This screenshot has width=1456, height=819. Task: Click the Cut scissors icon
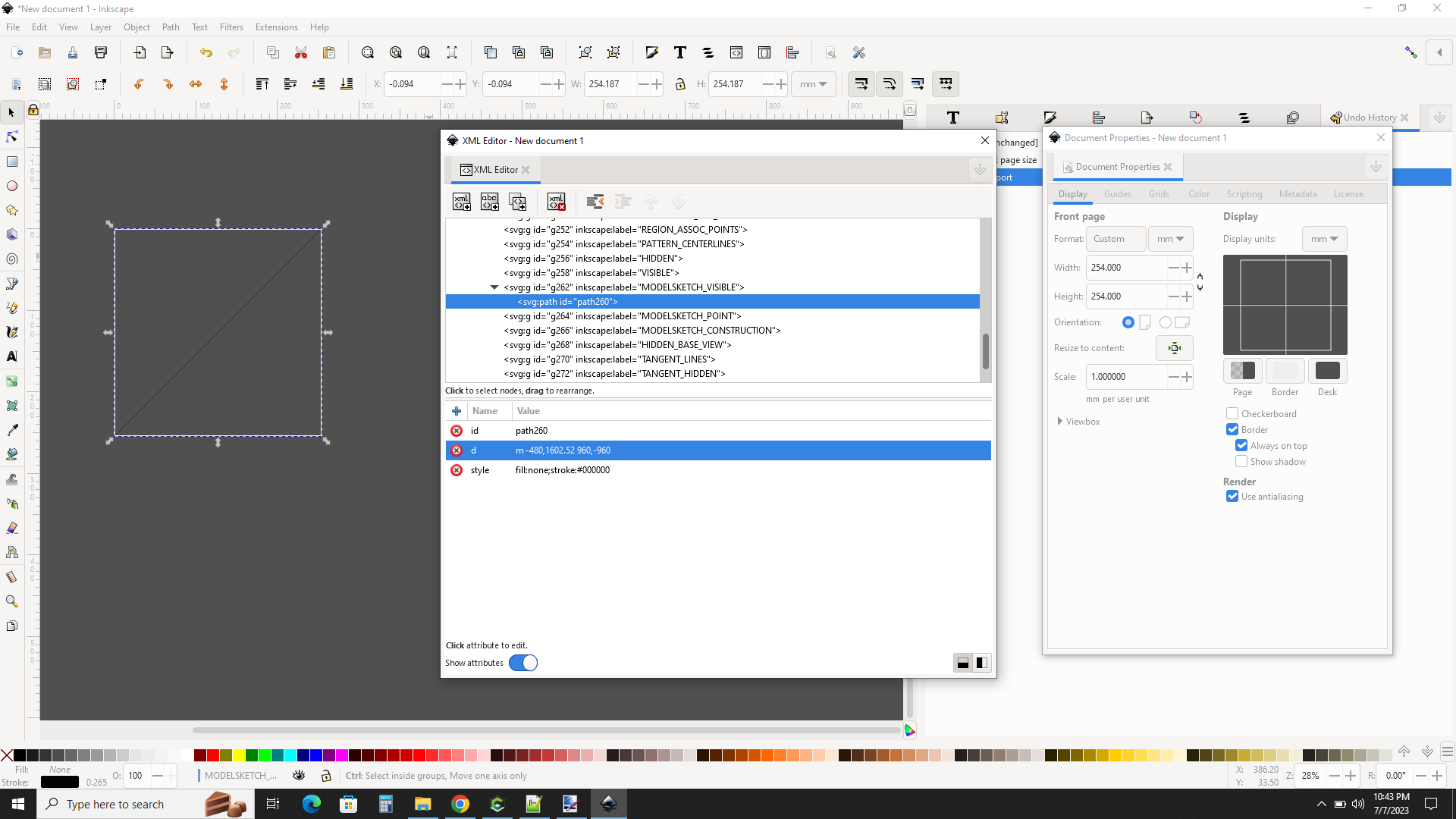click(x=301, y=53)
